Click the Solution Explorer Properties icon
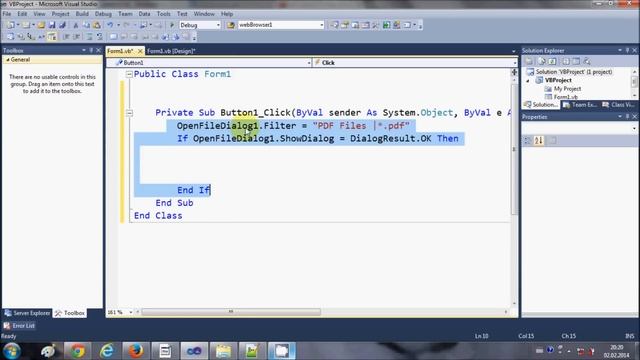640x360 pixels. (x=529, y=61)
